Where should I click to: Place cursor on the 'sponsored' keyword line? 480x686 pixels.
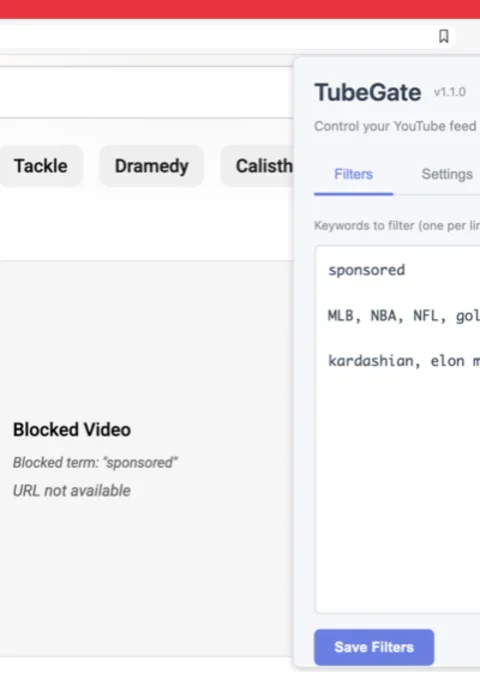click(x=367, y=270)
